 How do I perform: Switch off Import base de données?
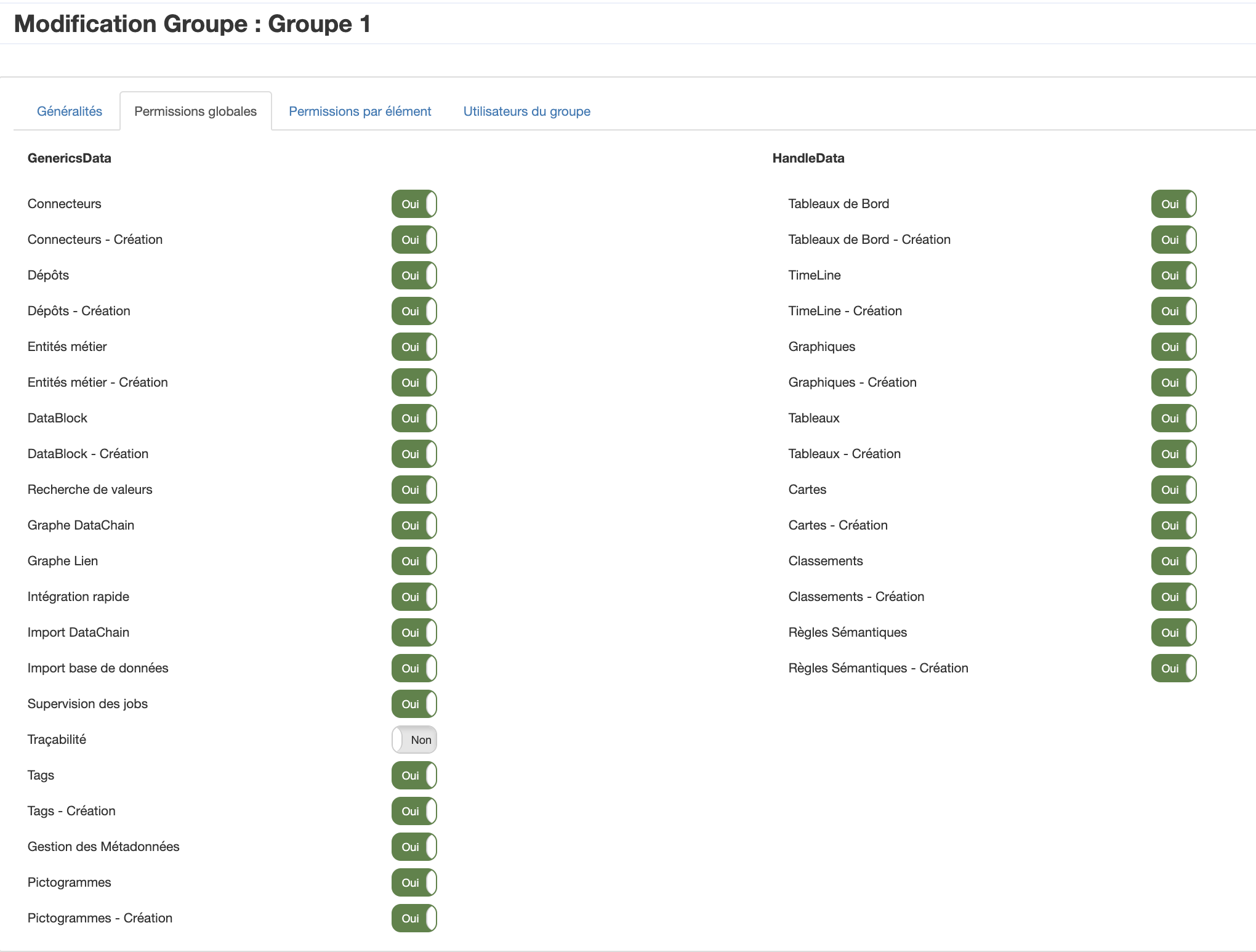(x=414, y=668)
